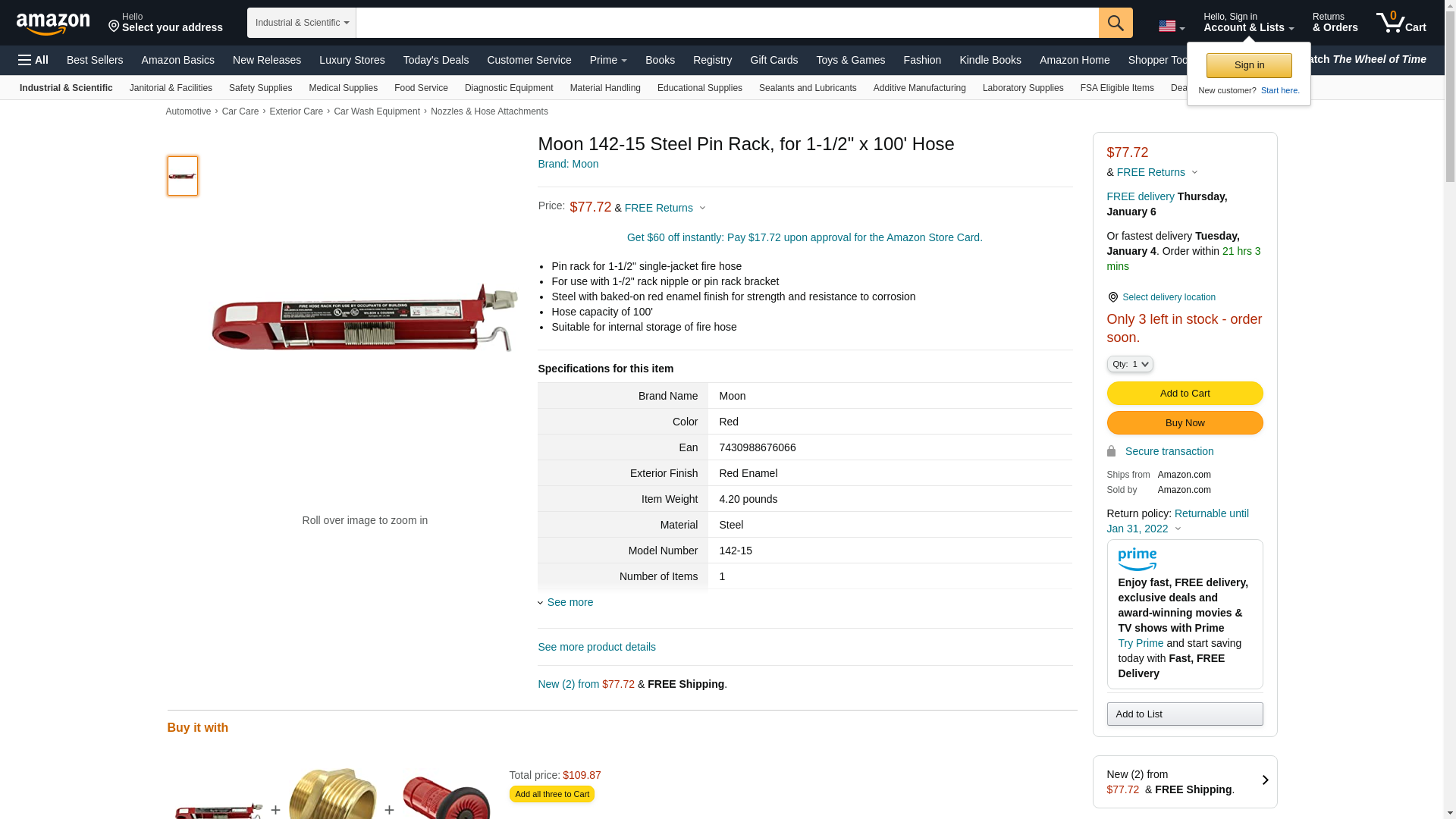Click the Add to Cart button

1185,393
